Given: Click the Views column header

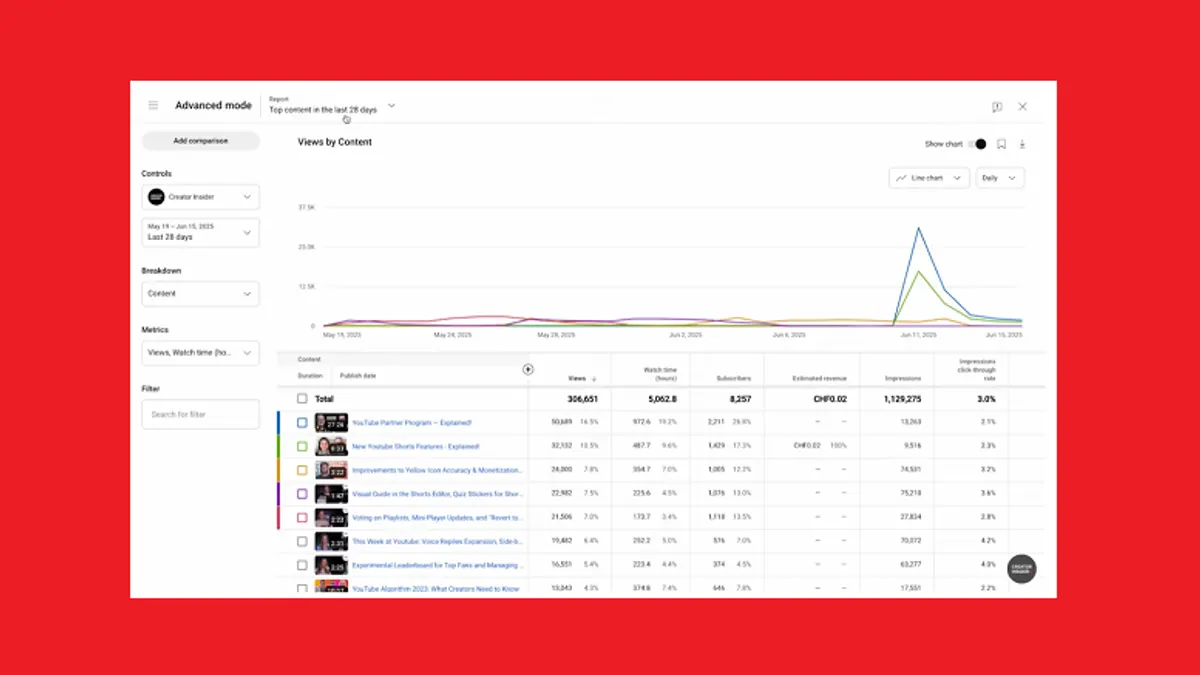Looking at the screenshot, I should coord(577,379).
